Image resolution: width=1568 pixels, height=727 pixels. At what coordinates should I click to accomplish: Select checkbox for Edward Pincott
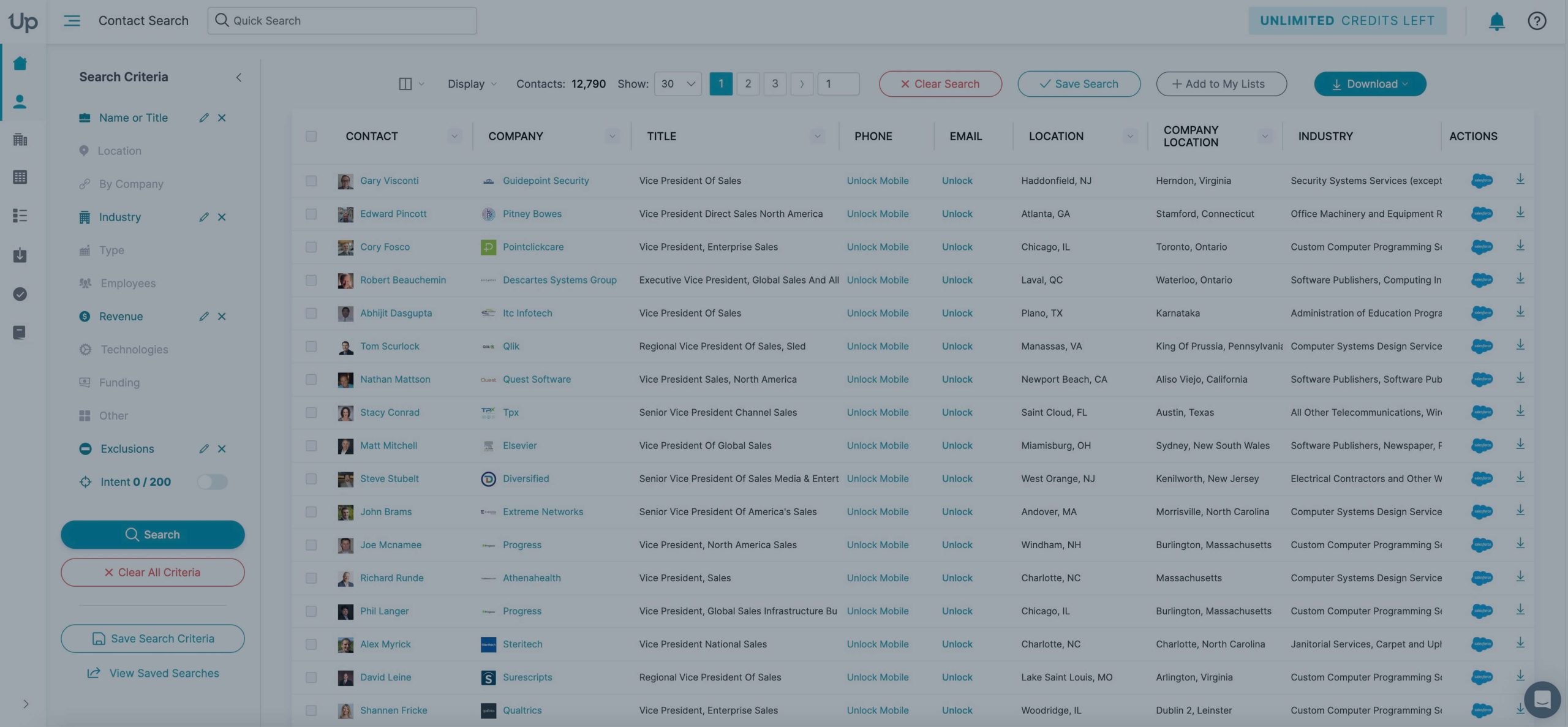tap(311, 214)
